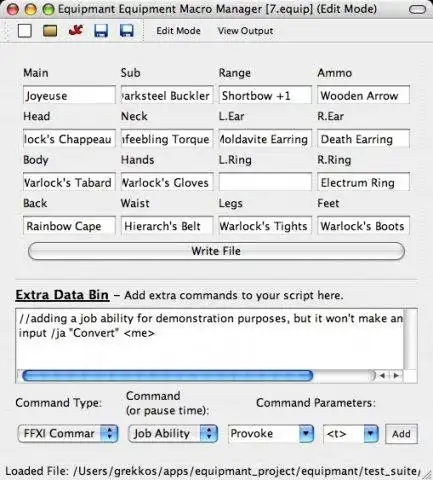This screenshot has width=433, height=480.
Task: Click the Back field with Rainbow Cape
Action: [x=69, y=226]
